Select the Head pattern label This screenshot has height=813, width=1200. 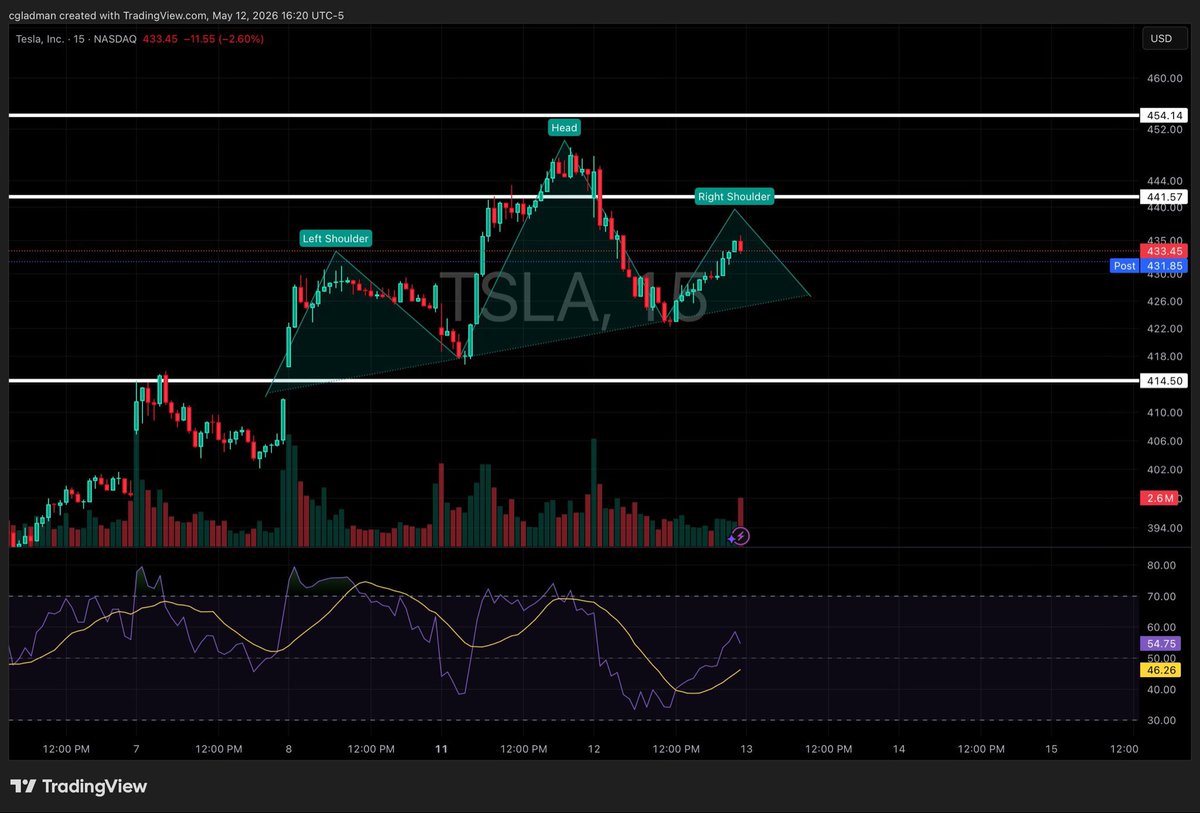(x=564, y=128)
